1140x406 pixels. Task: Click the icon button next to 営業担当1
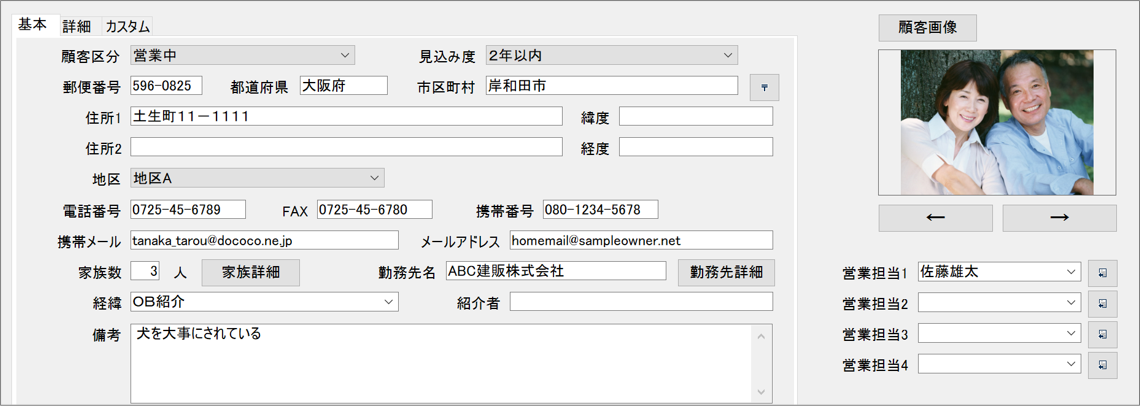click(x=1102, y=272)
